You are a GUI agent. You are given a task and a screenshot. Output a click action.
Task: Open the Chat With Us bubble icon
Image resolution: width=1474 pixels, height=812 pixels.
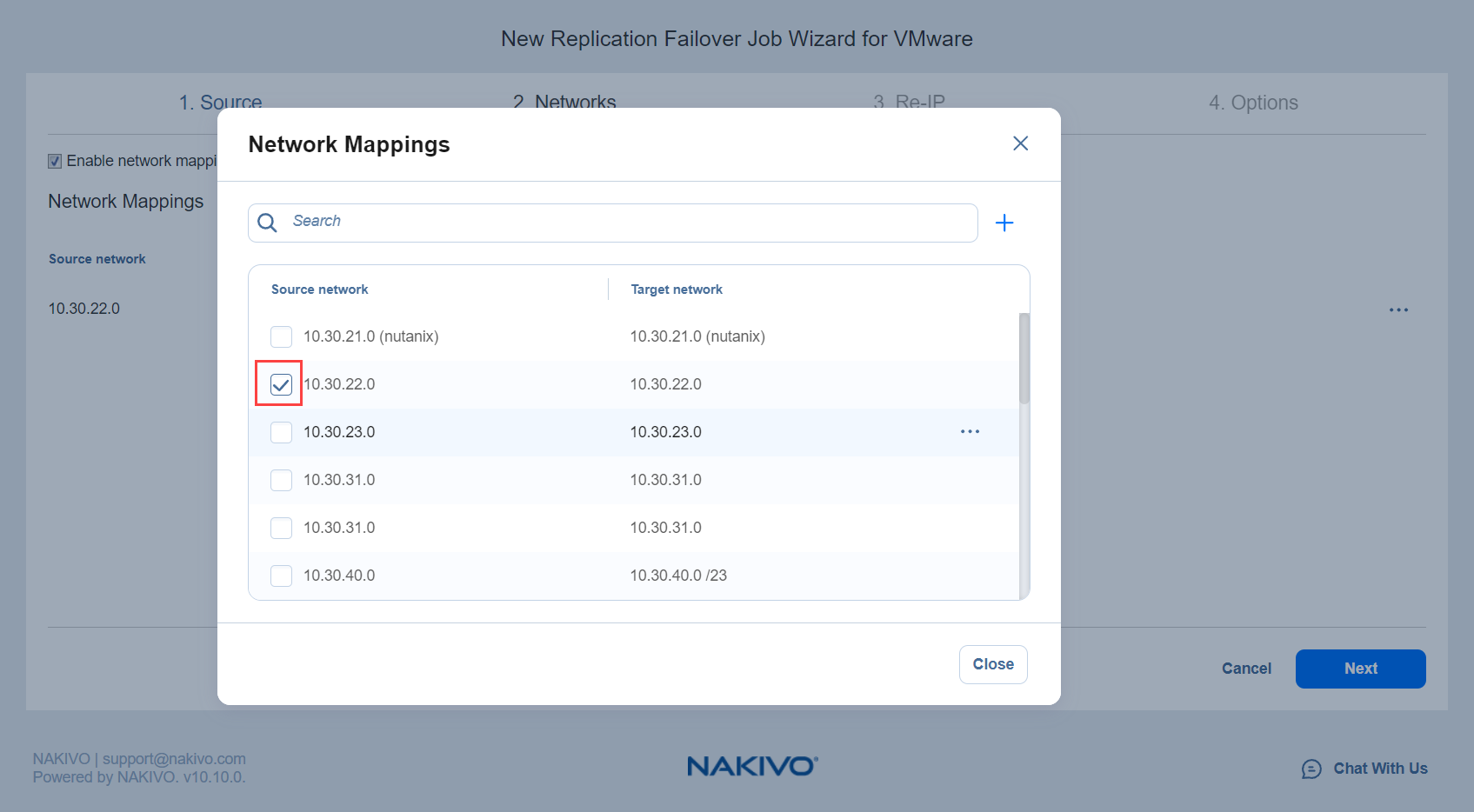click(x=1311, y=769)
